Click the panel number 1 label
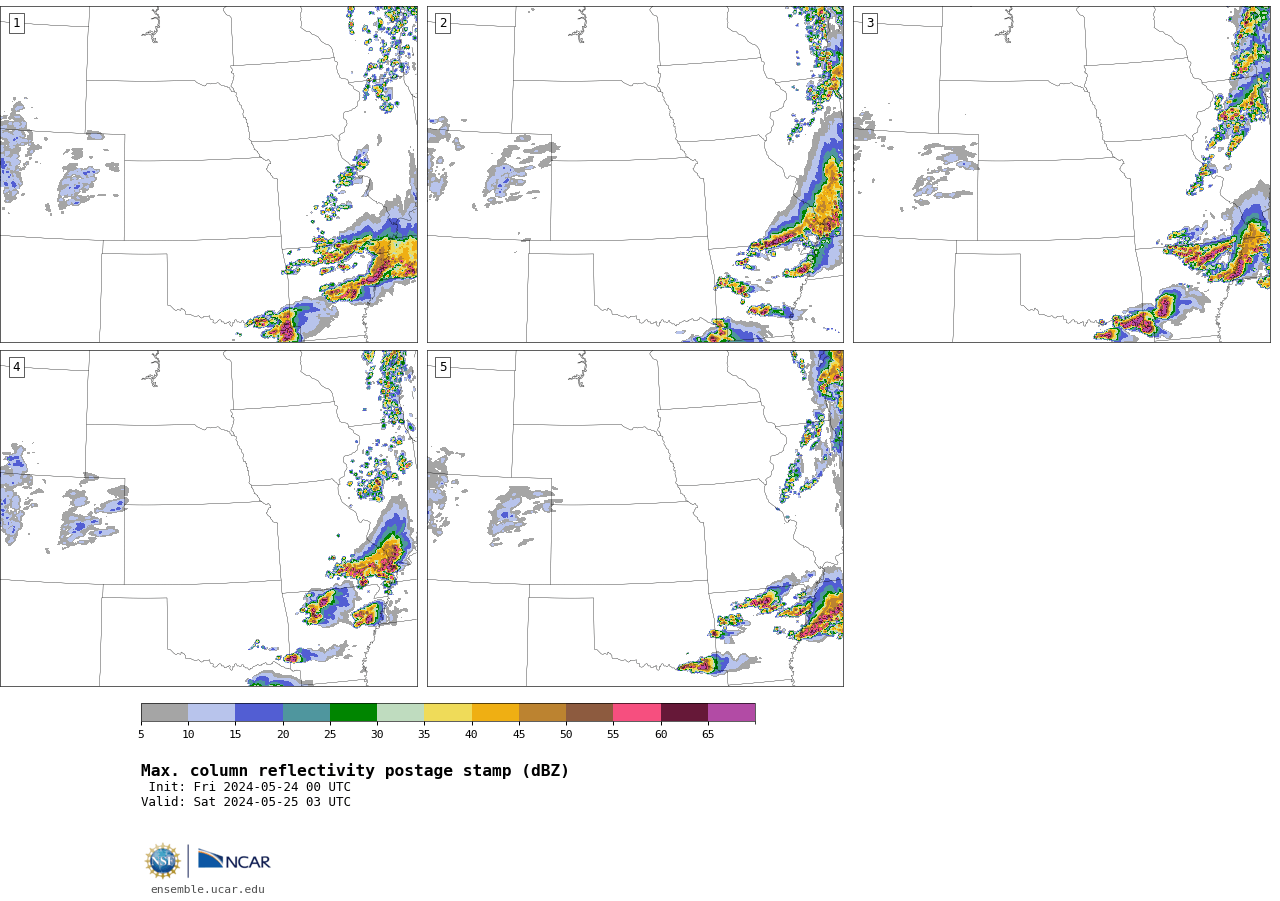 tap(16, 23)
